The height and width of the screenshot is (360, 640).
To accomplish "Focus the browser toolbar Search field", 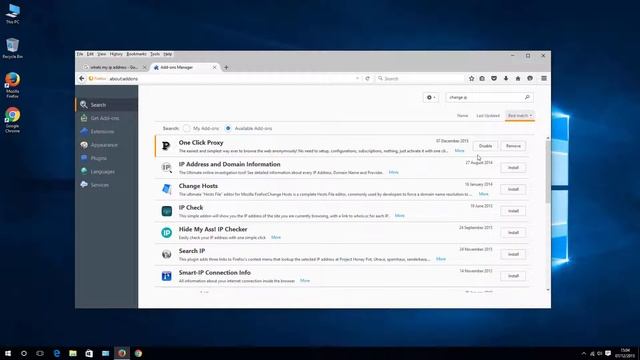I will [x=420, y=78].
